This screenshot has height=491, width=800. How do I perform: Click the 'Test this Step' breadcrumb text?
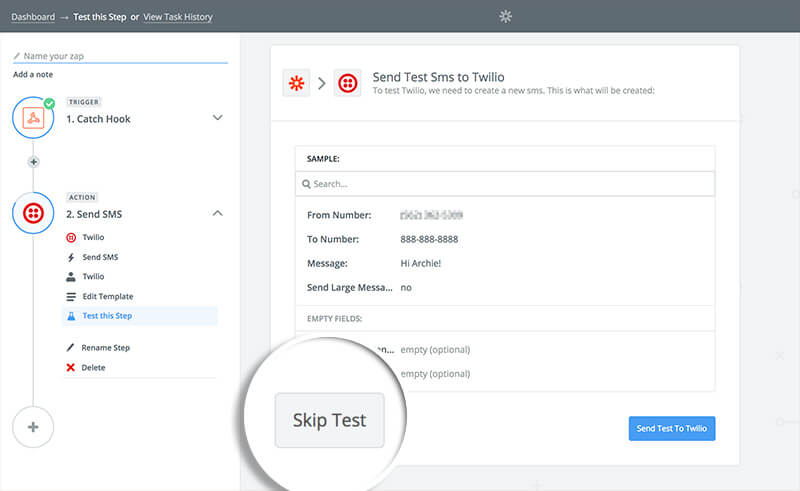pos(99,17)
